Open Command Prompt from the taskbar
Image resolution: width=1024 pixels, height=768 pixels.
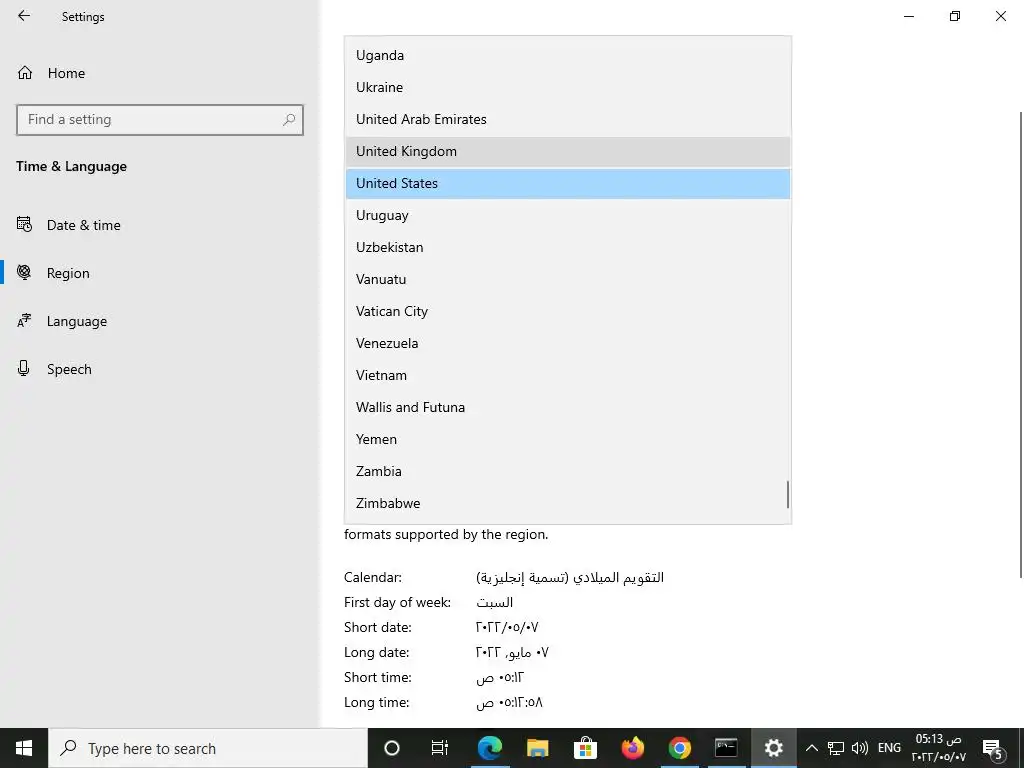click(x=726, y=748)
